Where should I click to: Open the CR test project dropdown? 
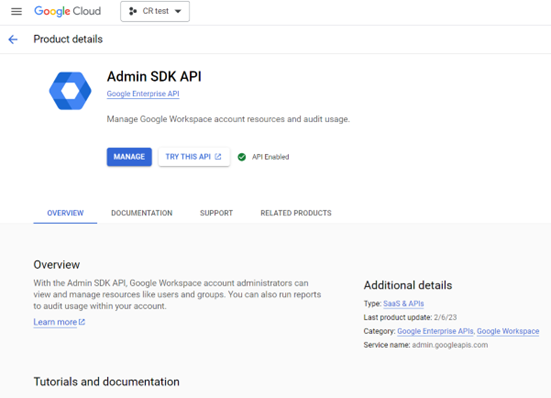point(155,11)
